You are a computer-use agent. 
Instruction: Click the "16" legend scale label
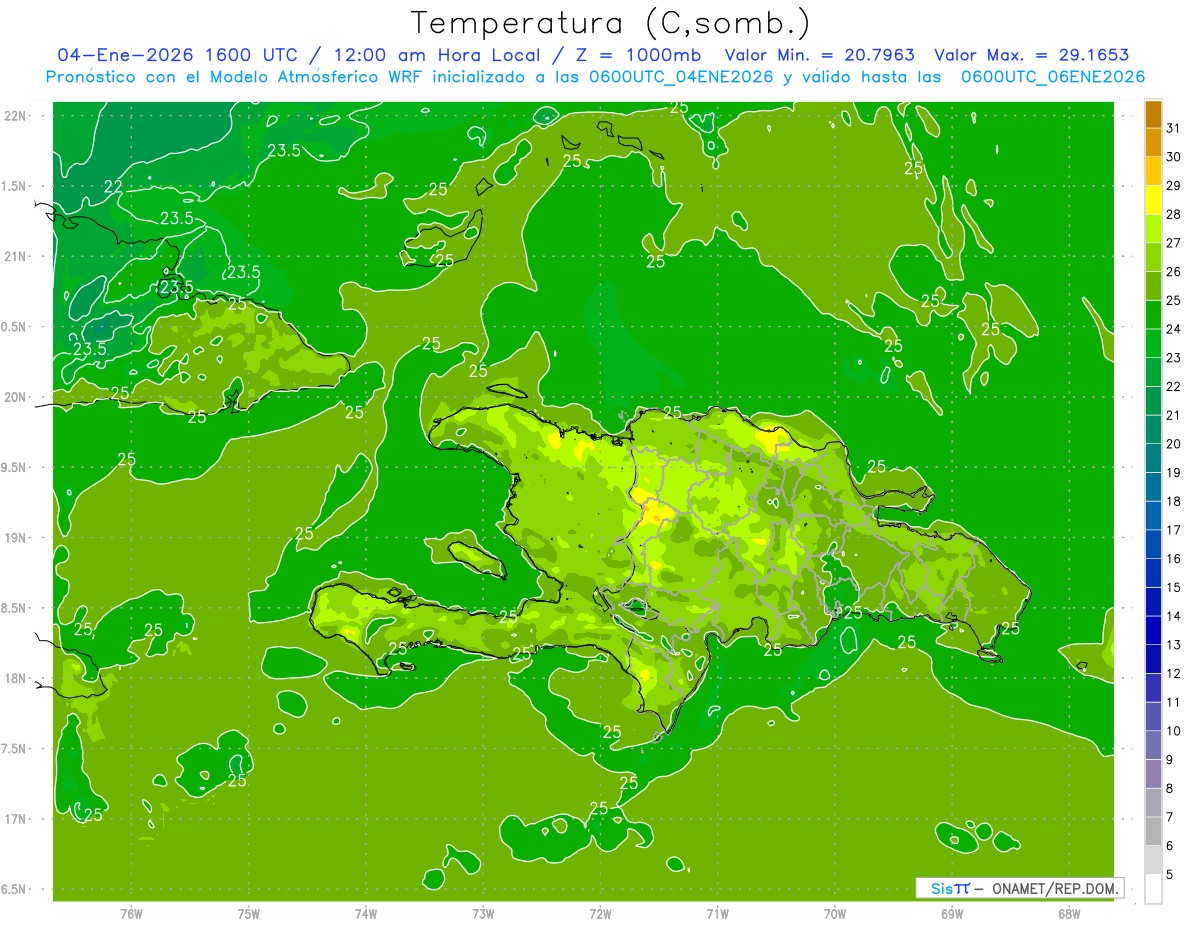point(1174,559)
